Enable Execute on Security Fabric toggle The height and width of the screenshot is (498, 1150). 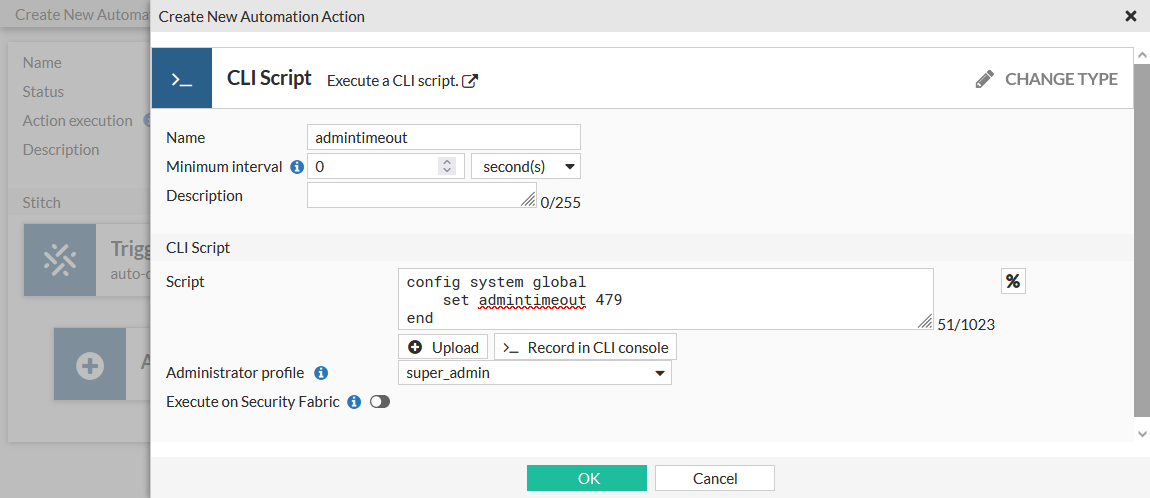coord(380,402)
